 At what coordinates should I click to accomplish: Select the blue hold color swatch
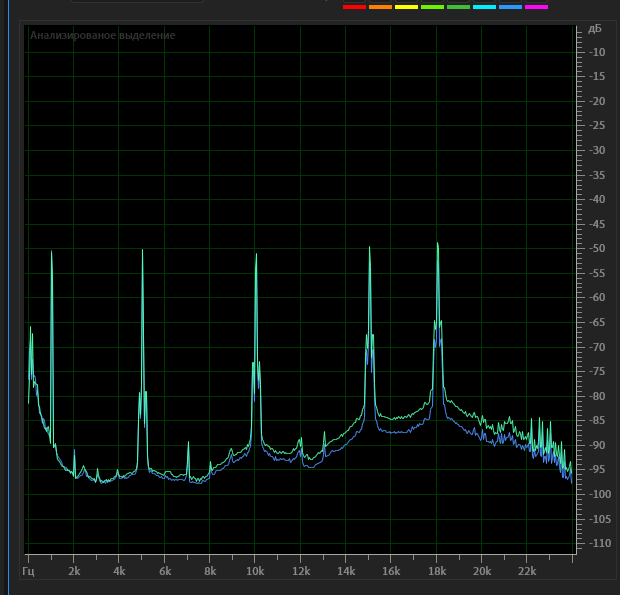[x=510, y=7]
